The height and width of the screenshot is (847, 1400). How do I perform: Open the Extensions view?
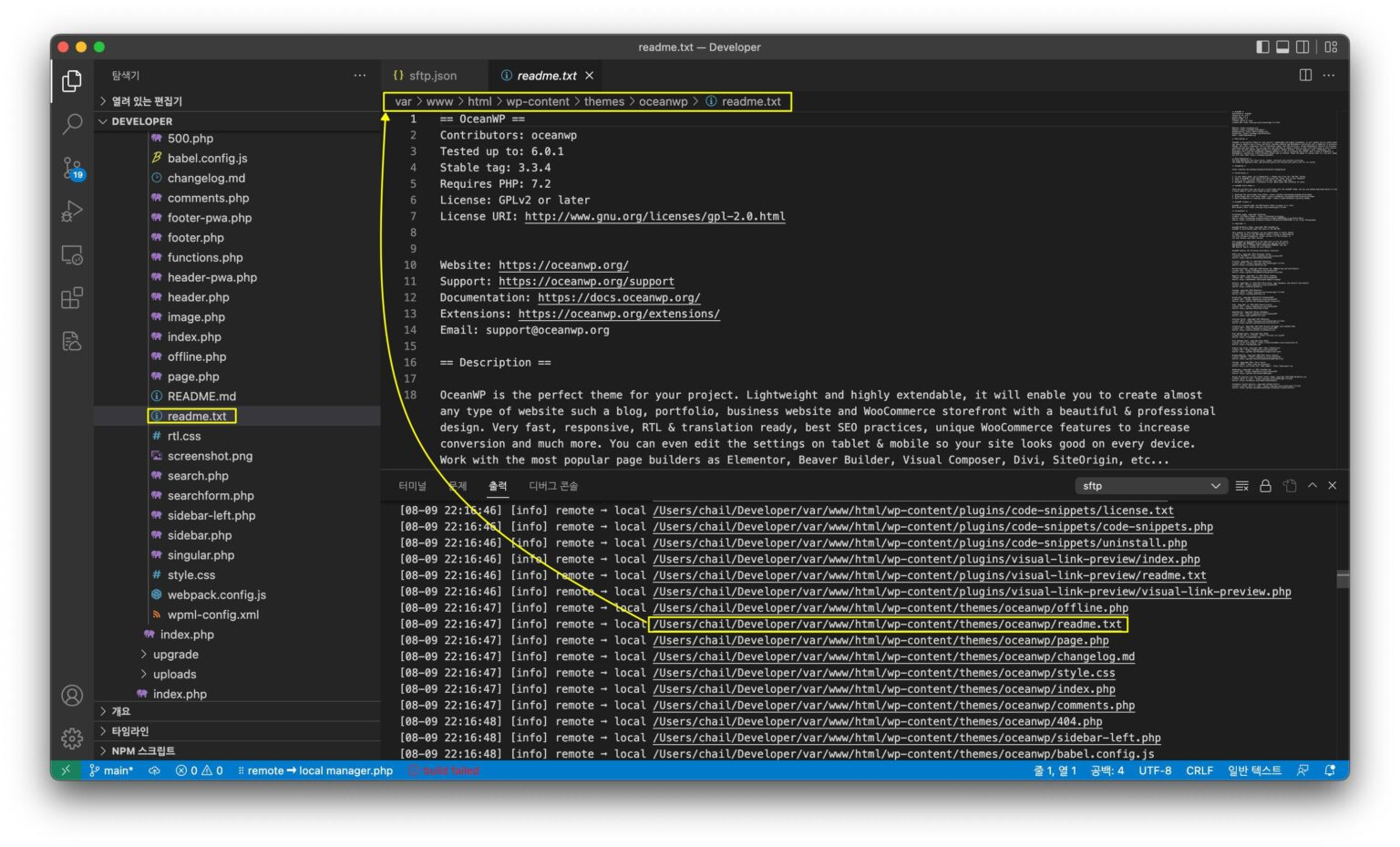[72, 298]
